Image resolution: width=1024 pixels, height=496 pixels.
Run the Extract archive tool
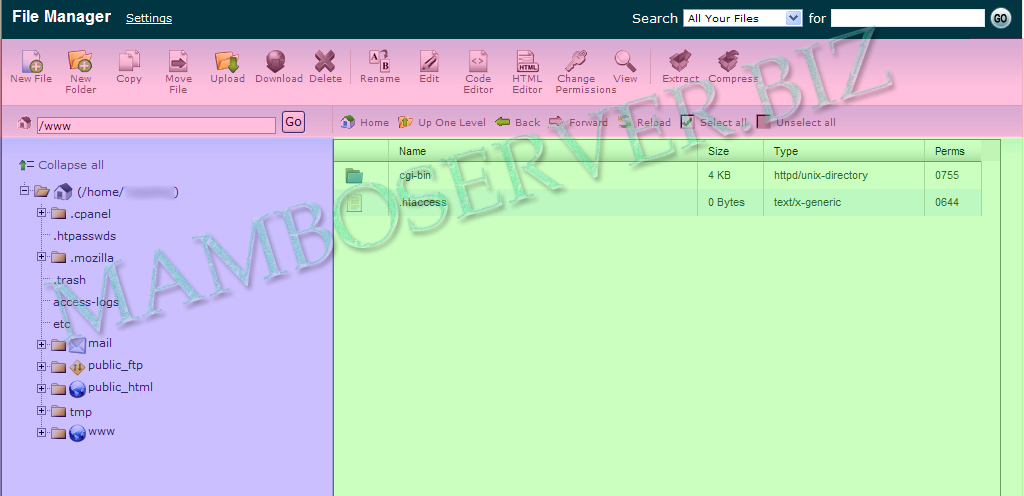point(680,67)
